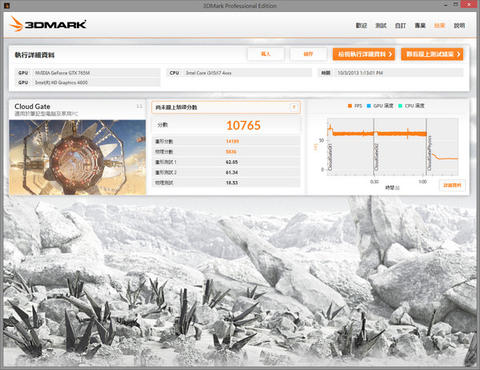Toggle the GPU temperature series in the legend
Image resolution: width=480 pixels, height=370 pixels.
380,106
